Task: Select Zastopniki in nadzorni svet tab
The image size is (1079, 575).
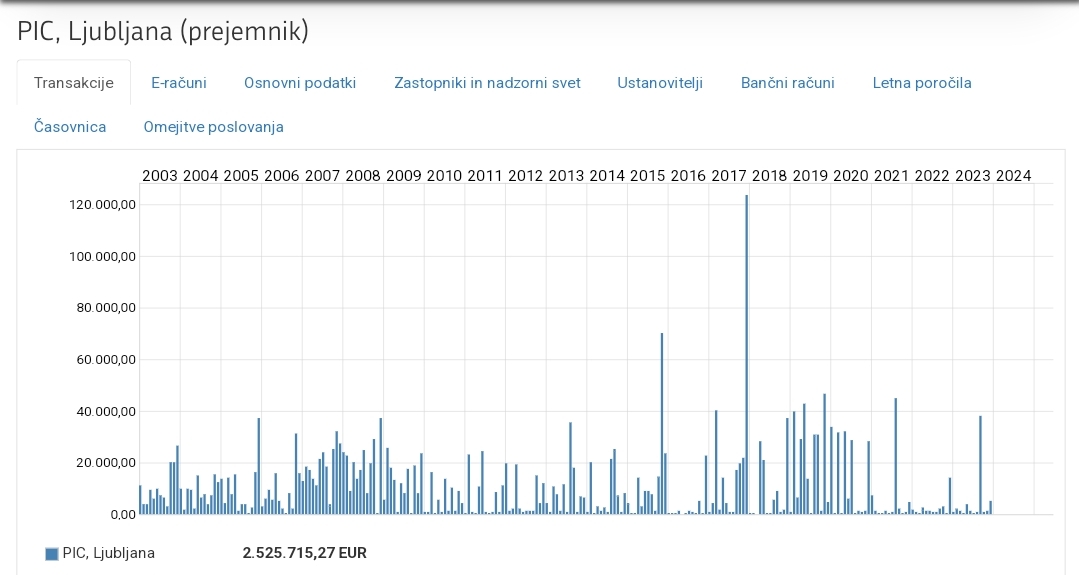Action: pos(487,83)
